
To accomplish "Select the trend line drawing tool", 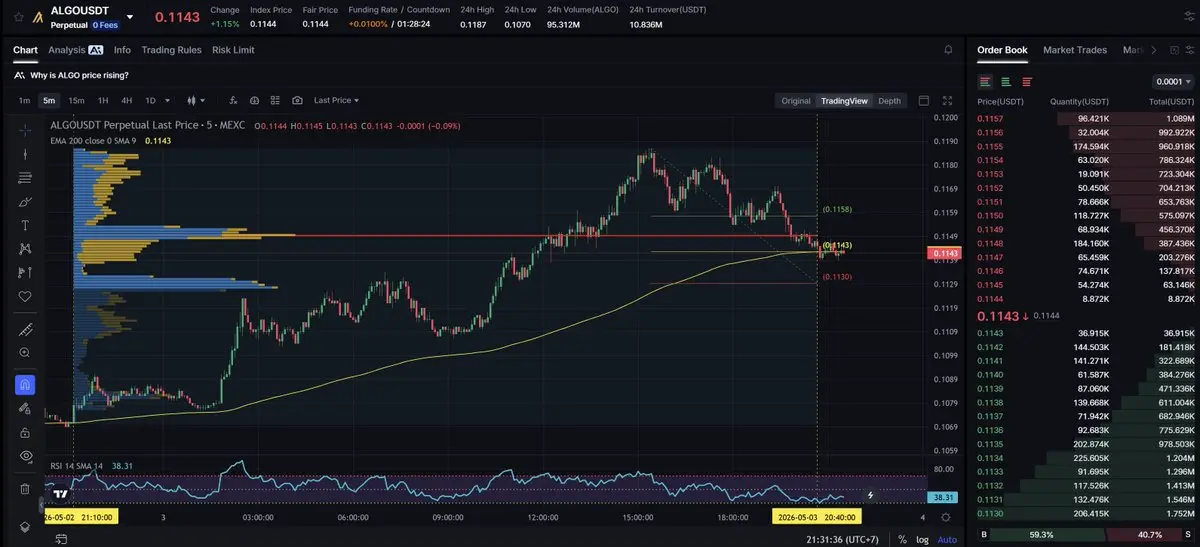I will [x=25, y=154].
